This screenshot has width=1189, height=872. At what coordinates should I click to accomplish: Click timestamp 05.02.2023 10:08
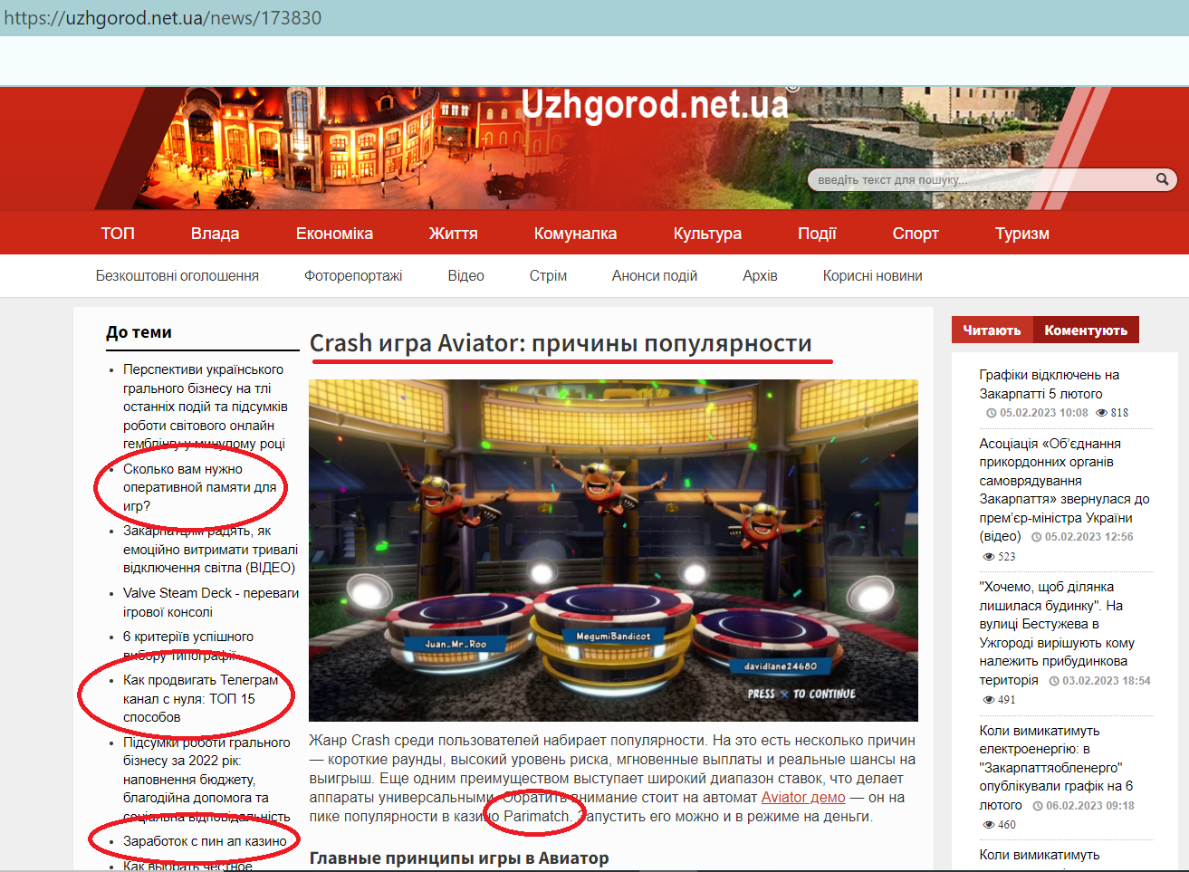[x=1043, y=412]
